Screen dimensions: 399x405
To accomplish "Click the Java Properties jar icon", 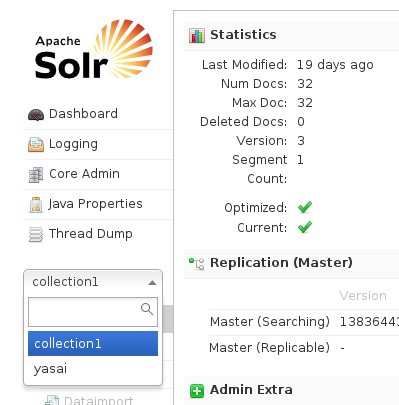I will click(x=36, y=205).
